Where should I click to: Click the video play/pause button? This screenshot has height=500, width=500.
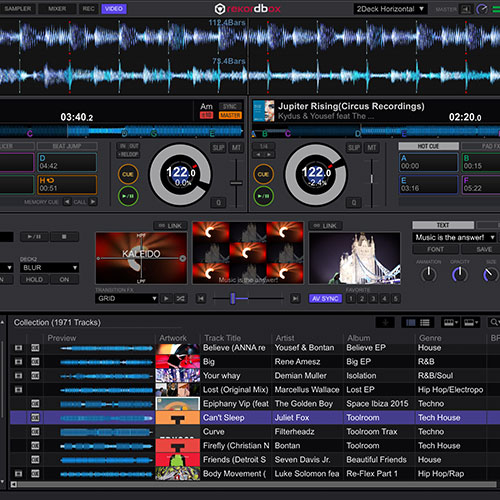(34, 237)
